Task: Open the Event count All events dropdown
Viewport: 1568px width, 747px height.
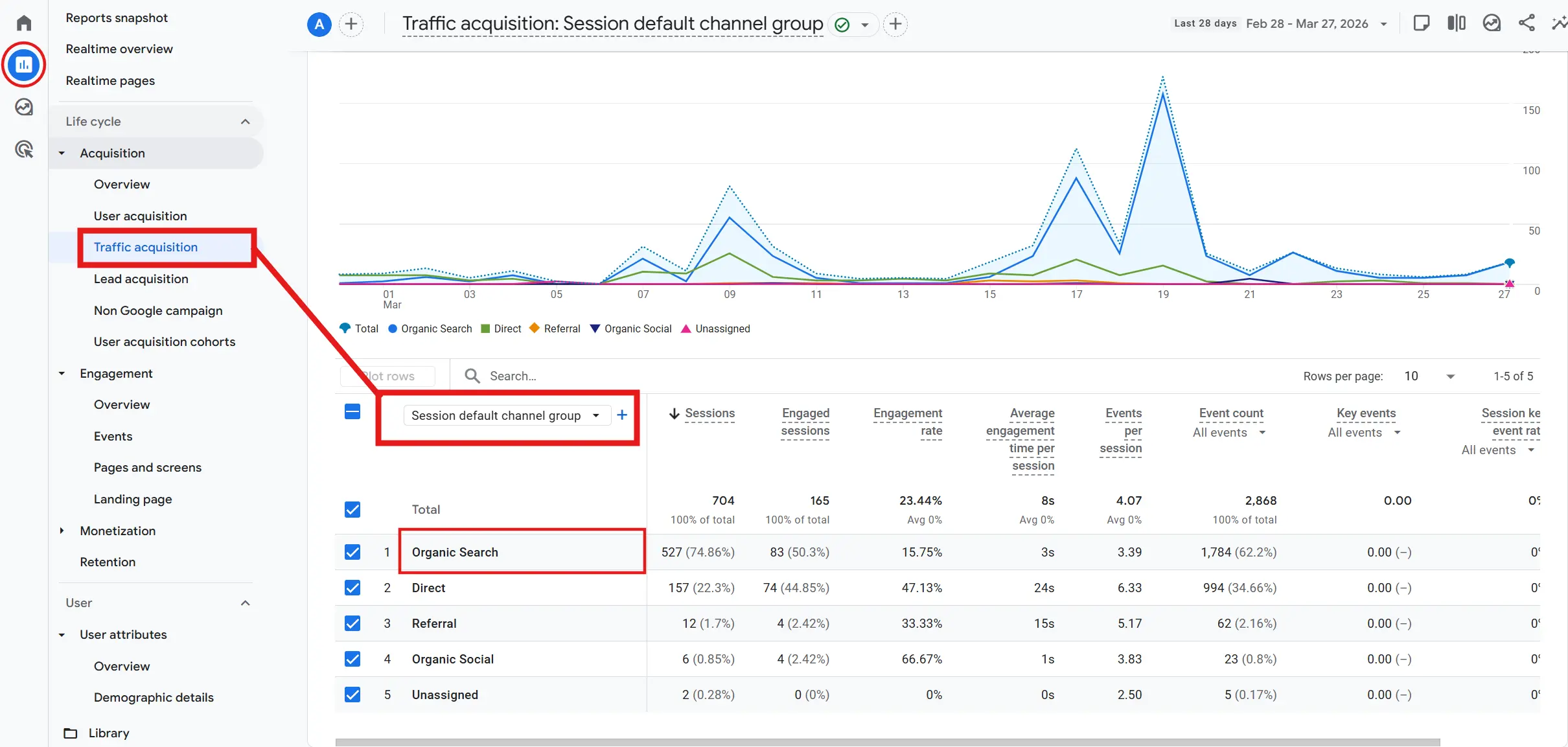Action: 1229,433
